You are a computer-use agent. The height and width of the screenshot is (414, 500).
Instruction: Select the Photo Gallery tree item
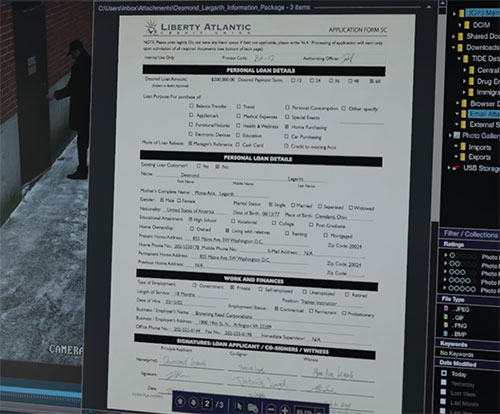click(480, 135)
